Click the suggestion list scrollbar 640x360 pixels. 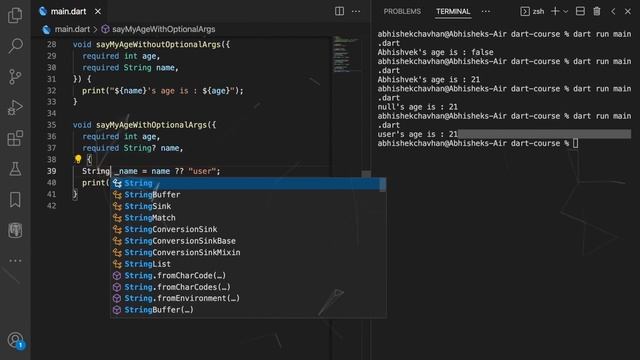pos(383,185)
